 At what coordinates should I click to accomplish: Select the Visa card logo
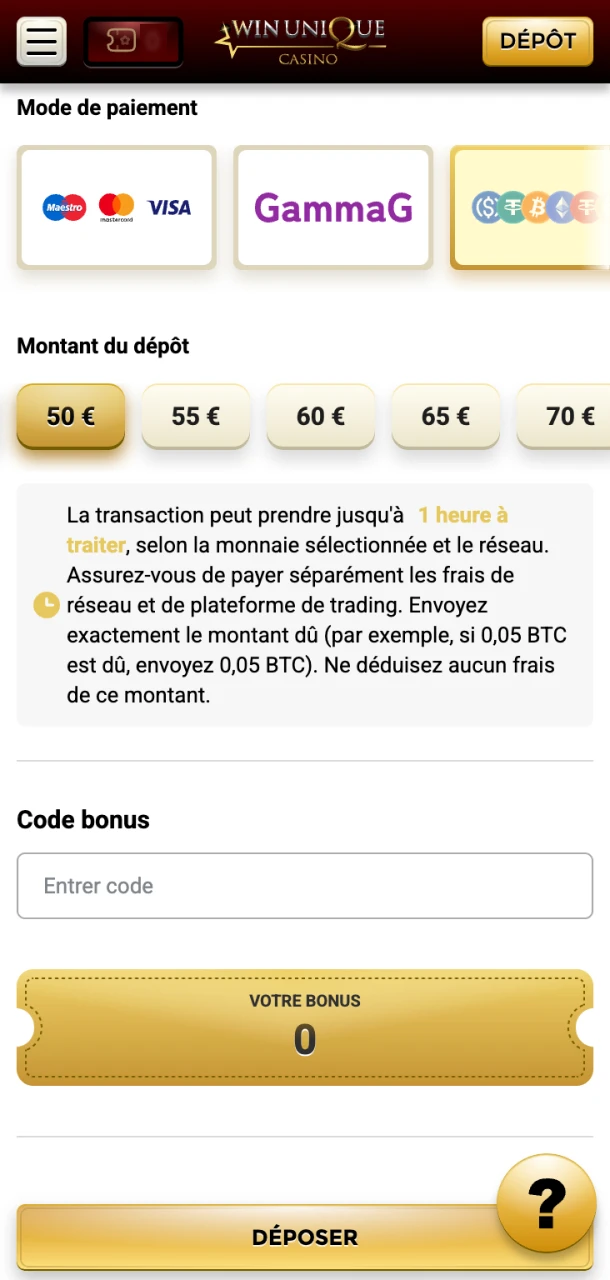169,207
